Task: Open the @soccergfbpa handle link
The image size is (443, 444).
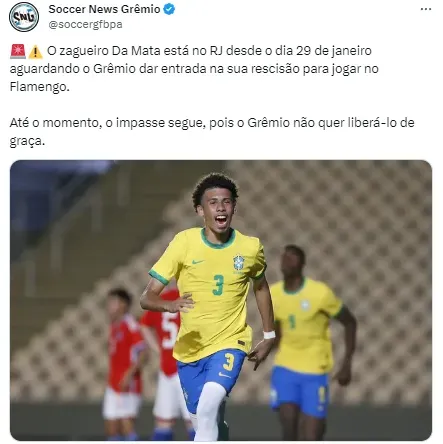Action: tap(85, 24)
